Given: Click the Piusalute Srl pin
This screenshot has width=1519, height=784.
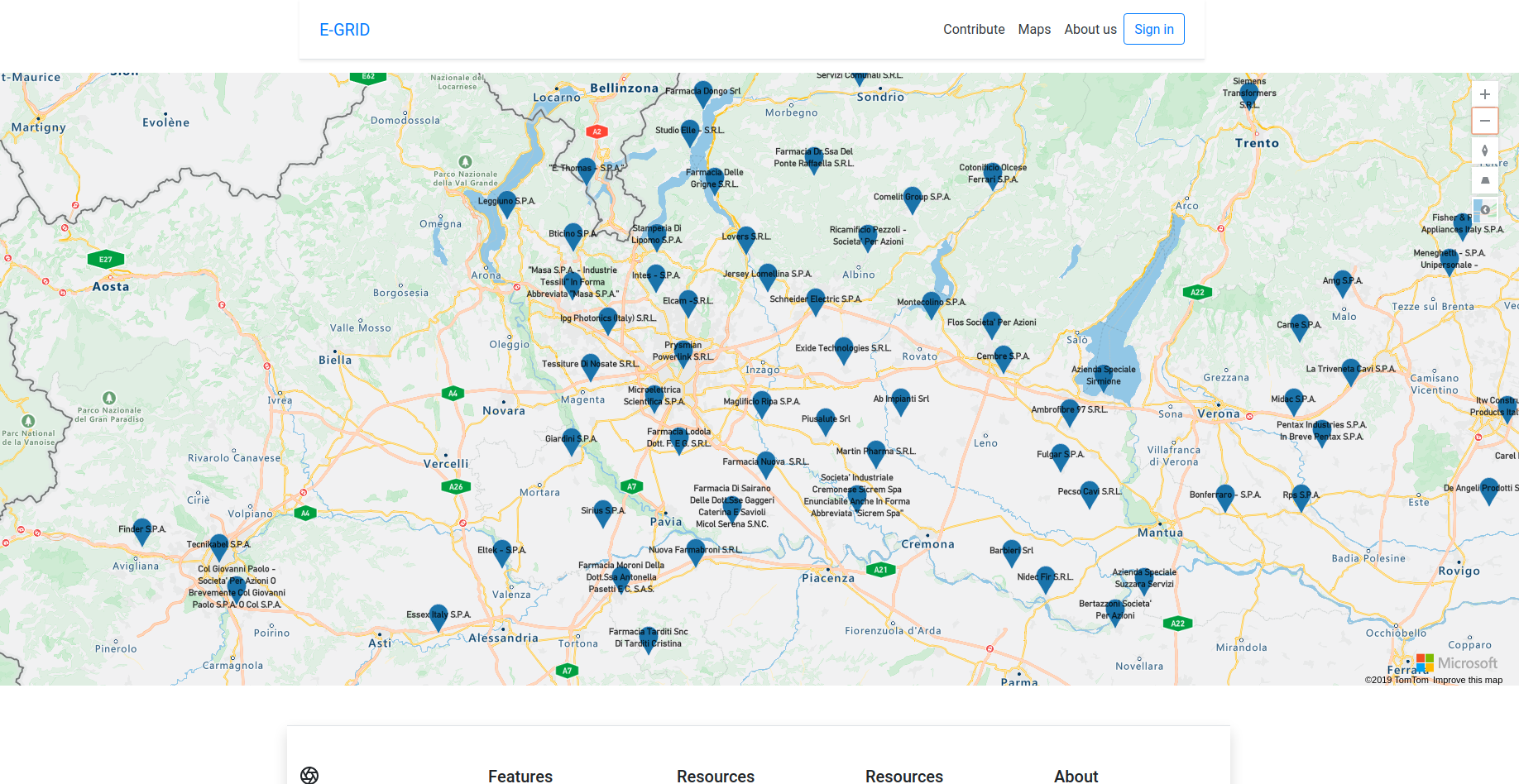Looking at the screenshot, I should pyautogui.click(x=826, y=422).
